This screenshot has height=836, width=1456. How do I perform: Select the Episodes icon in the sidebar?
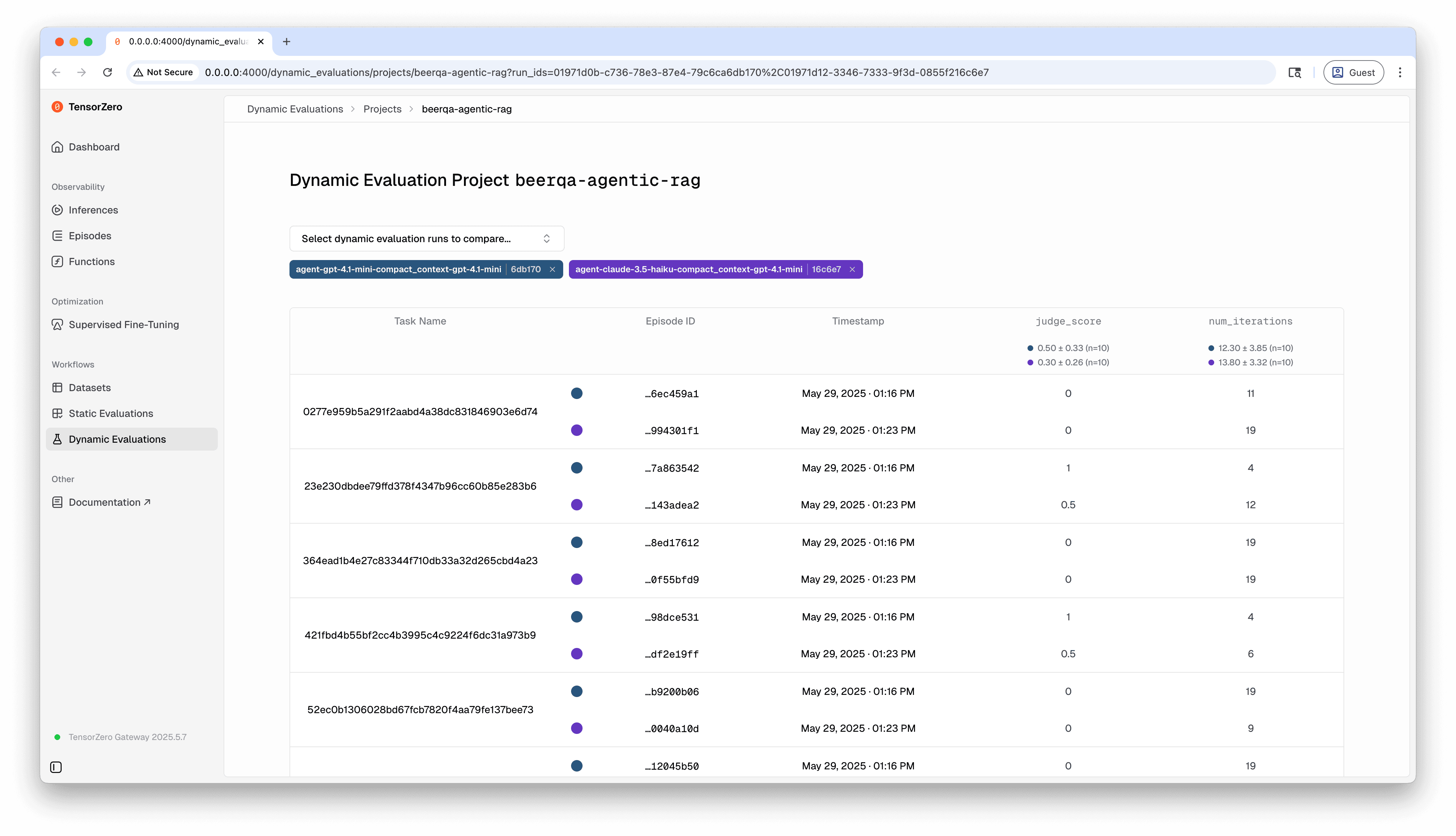[x=57, y=235]
